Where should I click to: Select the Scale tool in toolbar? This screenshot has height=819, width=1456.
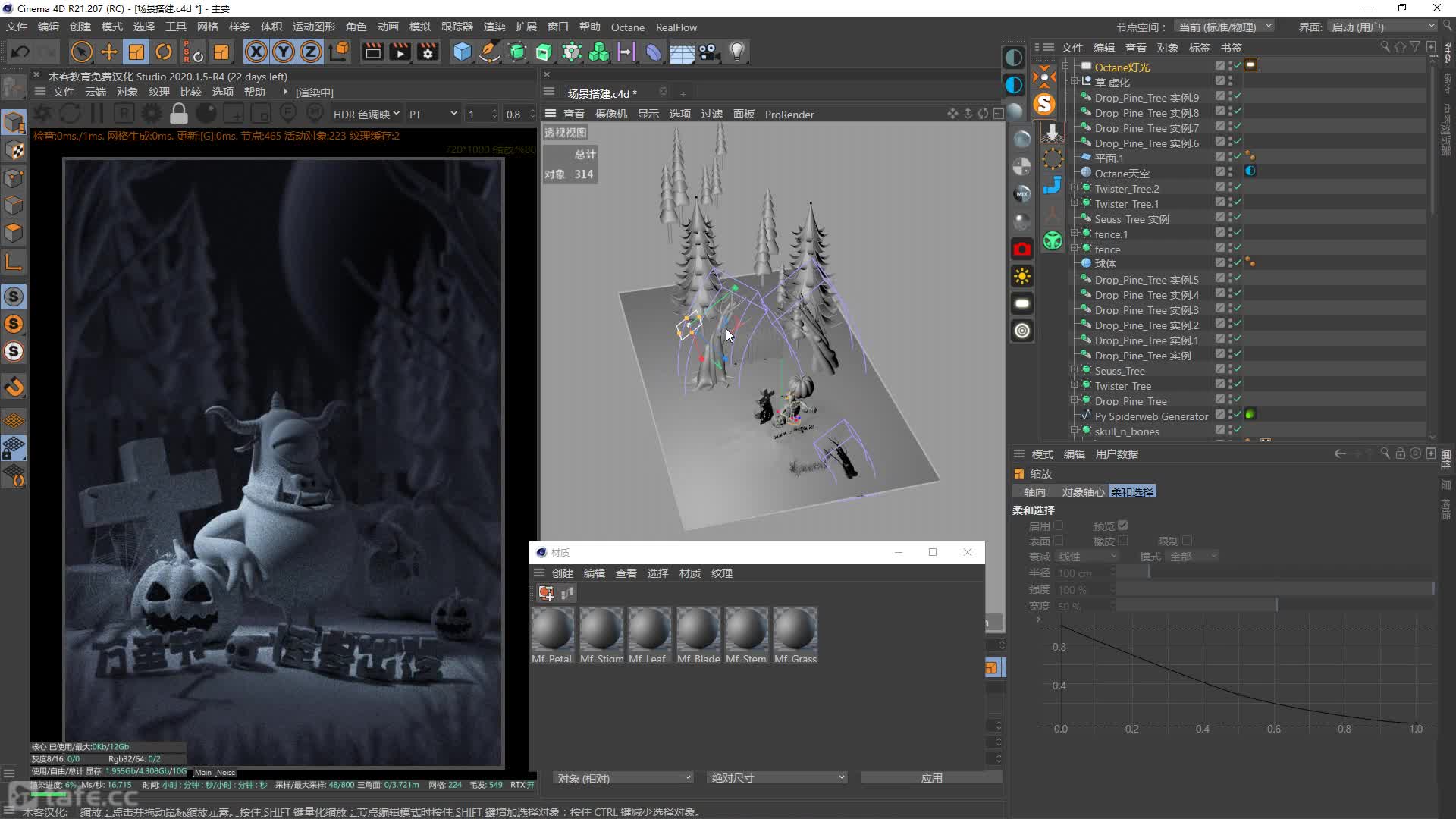click(x=136, y=52)
